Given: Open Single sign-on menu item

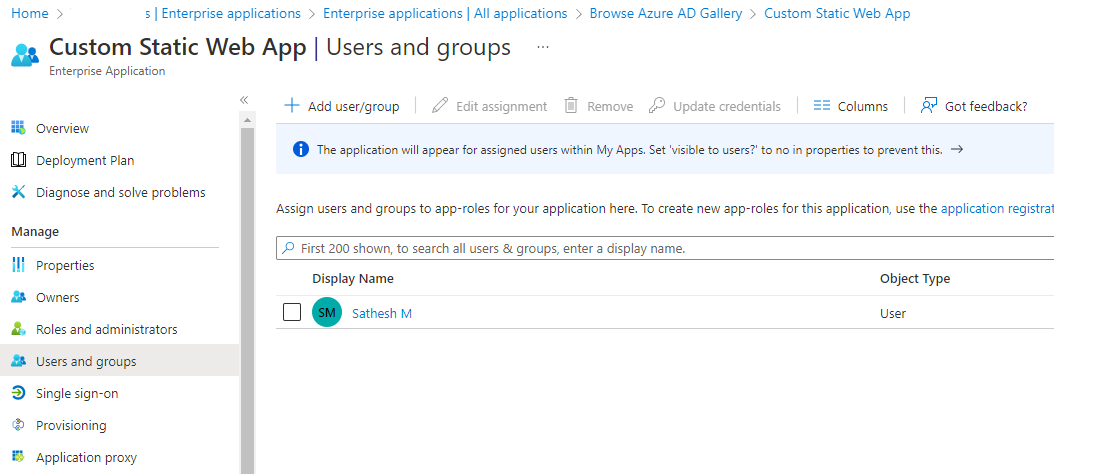Looking at the screenshot, I should [x=77, y=394].
